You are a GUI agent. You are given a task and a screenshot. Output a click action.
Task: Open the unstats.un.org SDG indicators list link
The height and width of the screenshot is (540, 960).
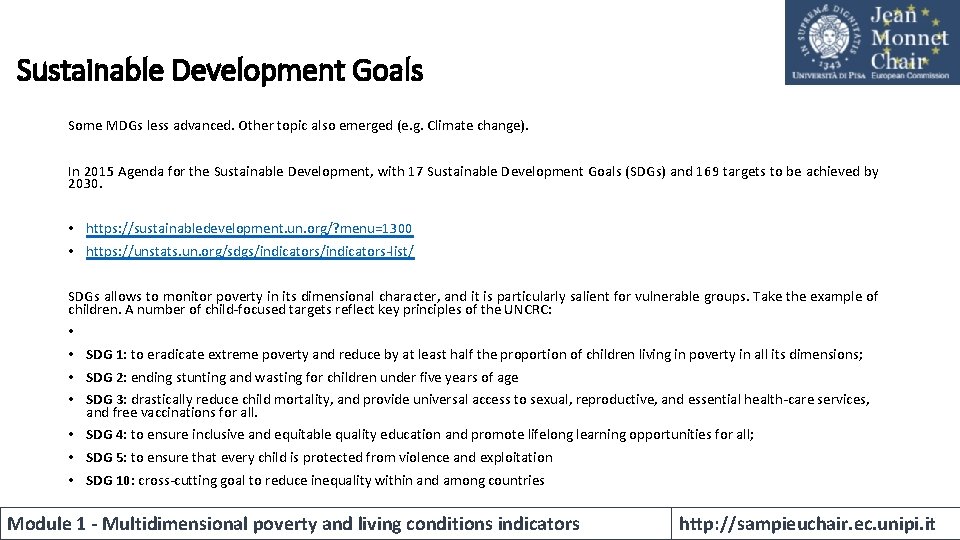click(250, 251)
